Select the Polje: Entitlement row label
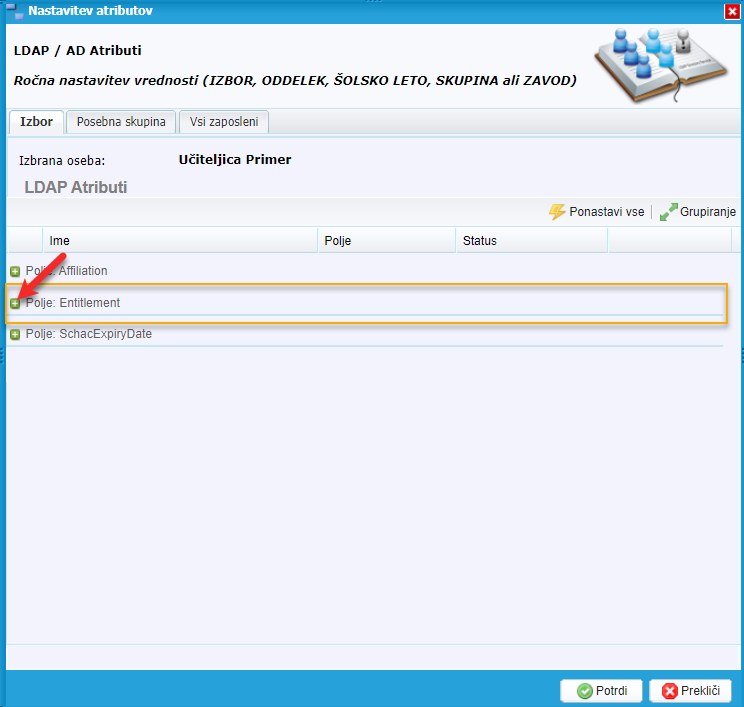The image size is (744, 707). (73, 303)
